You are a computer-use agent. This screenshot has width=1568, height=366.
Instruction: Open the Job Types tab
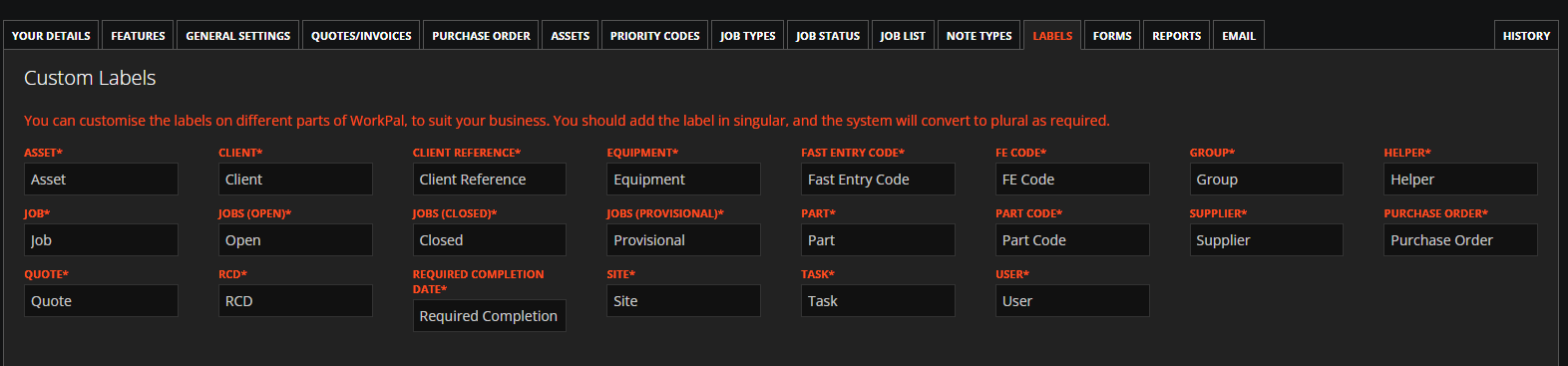[748, 35]
